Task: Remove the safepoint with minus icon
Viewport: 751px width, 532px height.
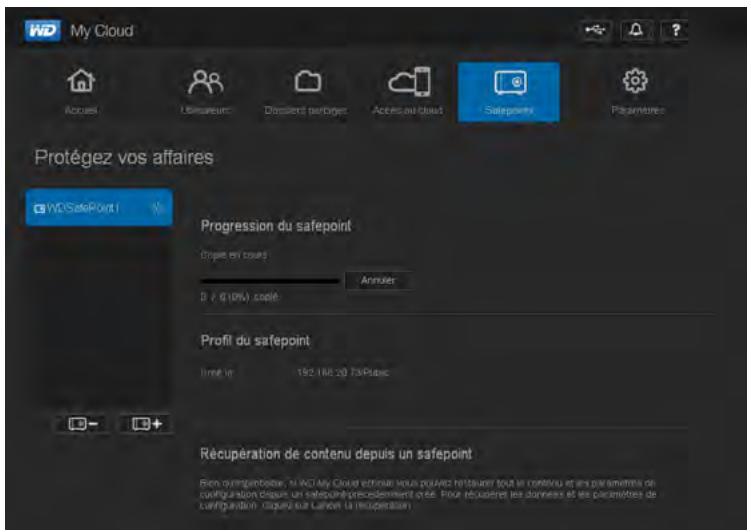Action: point(83,424)
